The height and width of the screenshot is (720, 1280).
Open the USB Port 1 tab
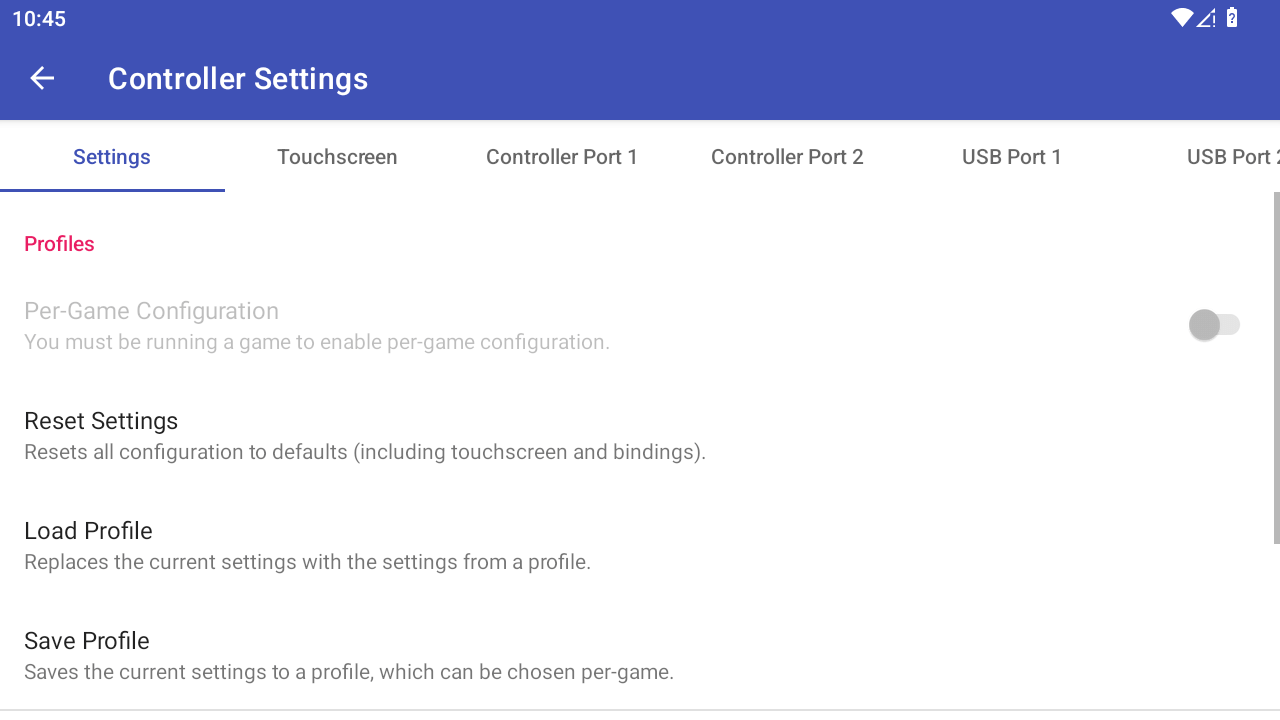[x=1012, y=157]
